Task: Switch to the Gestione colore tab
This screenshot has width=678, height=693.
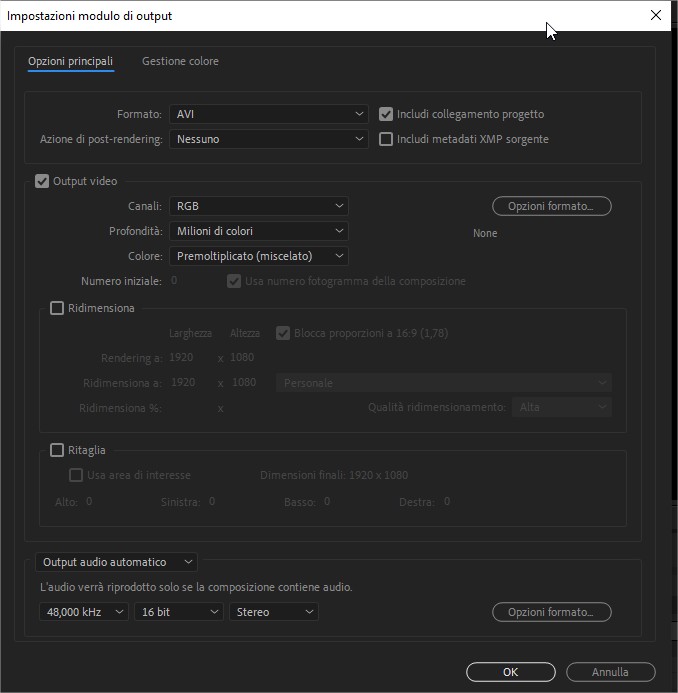Action: click(x=180, y=62)
